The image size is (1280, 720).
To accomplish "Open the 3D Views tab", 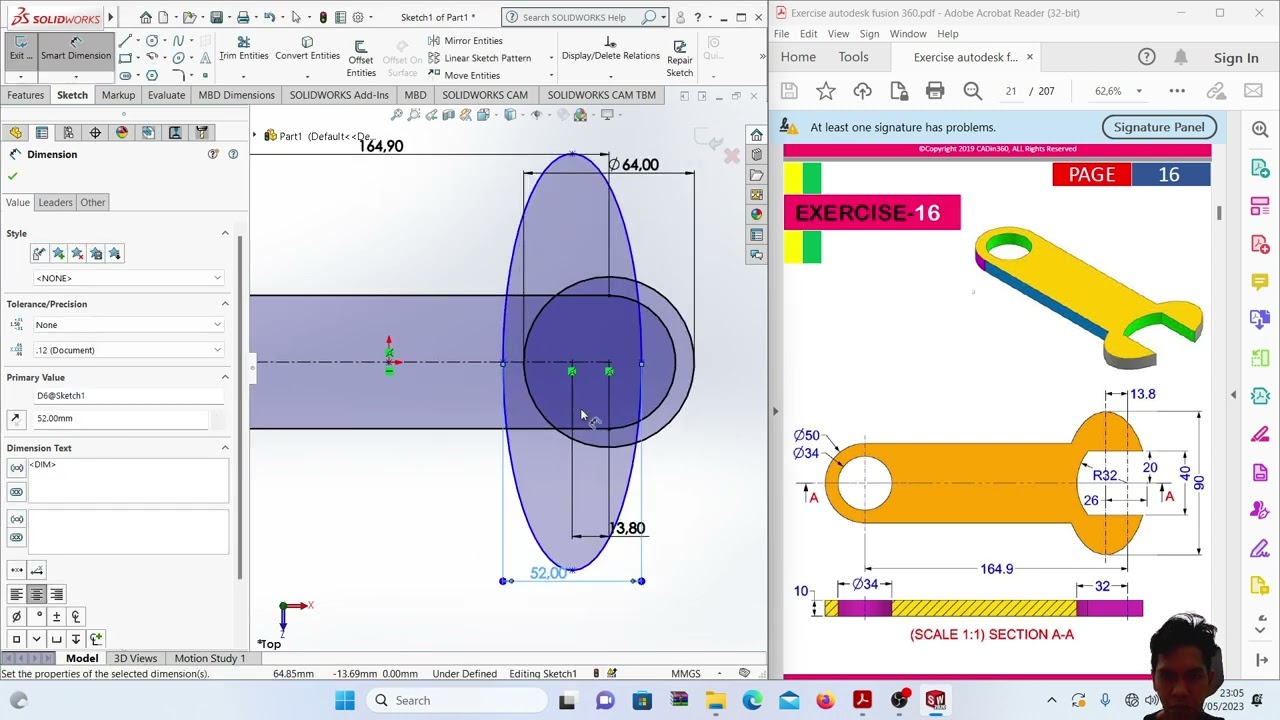I will tap(135, 658).
